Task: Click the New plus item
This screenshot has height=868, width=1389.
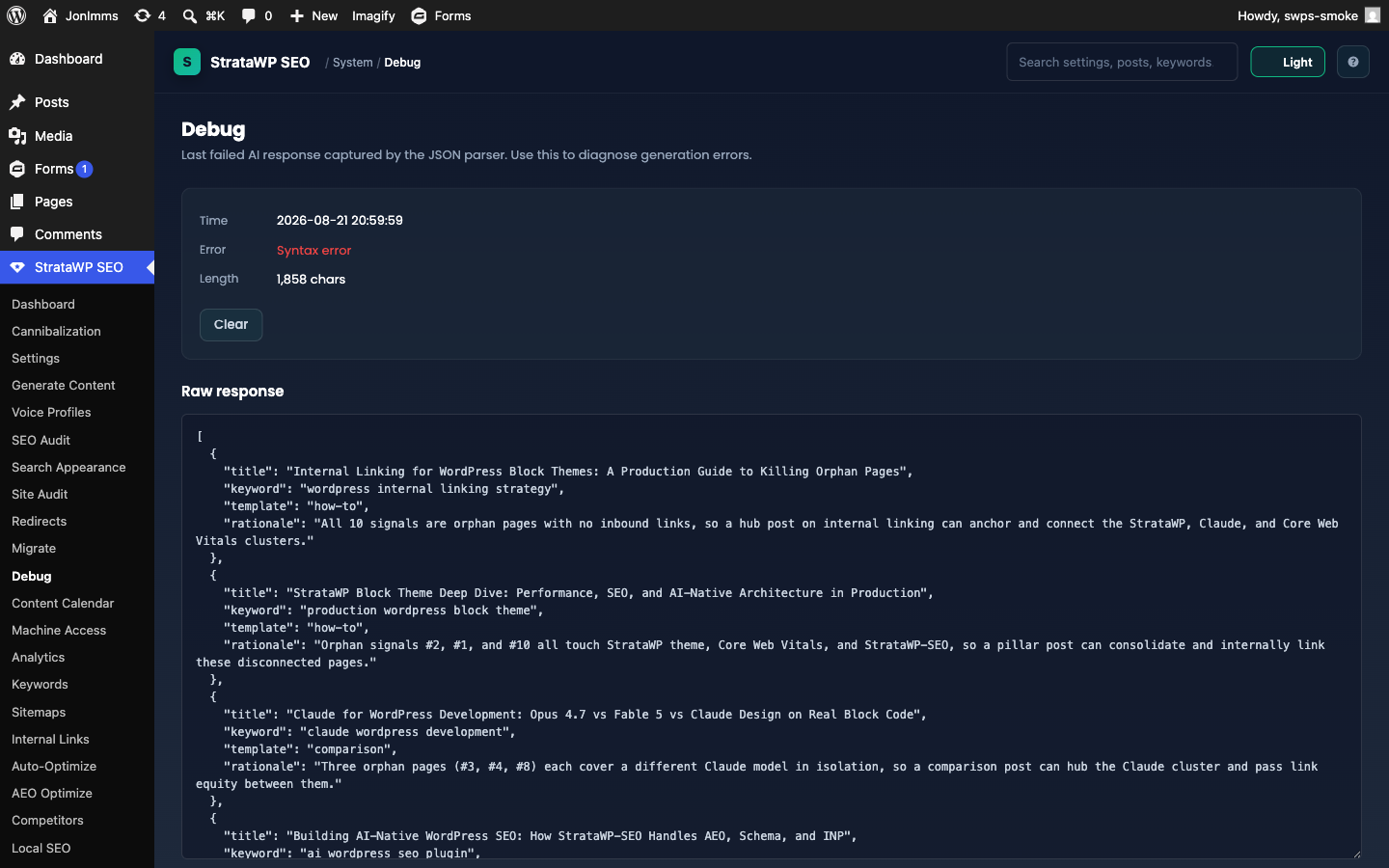Action: click(313, 15)
